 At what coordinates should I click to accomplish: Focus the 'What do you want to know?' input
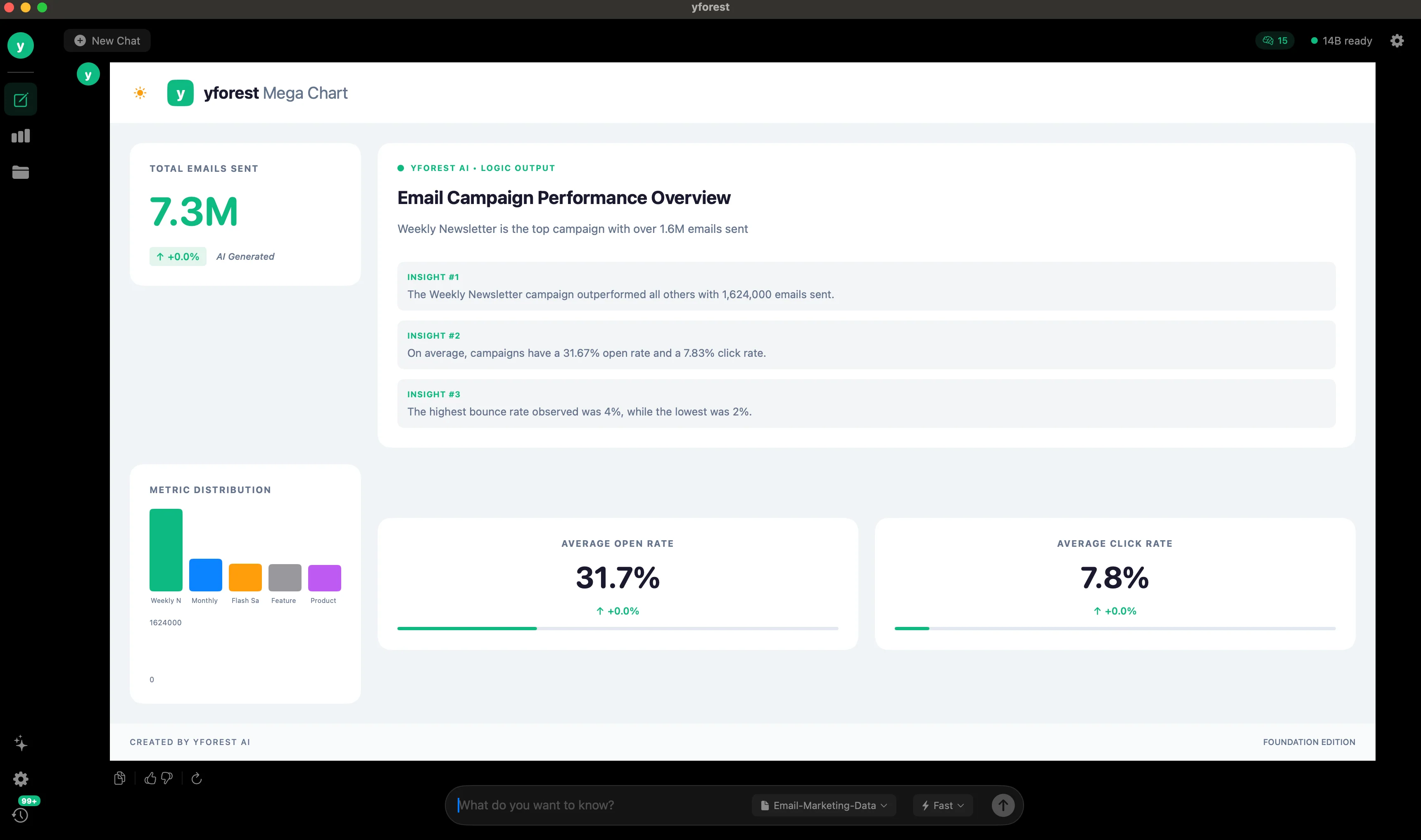coord(600,805)
